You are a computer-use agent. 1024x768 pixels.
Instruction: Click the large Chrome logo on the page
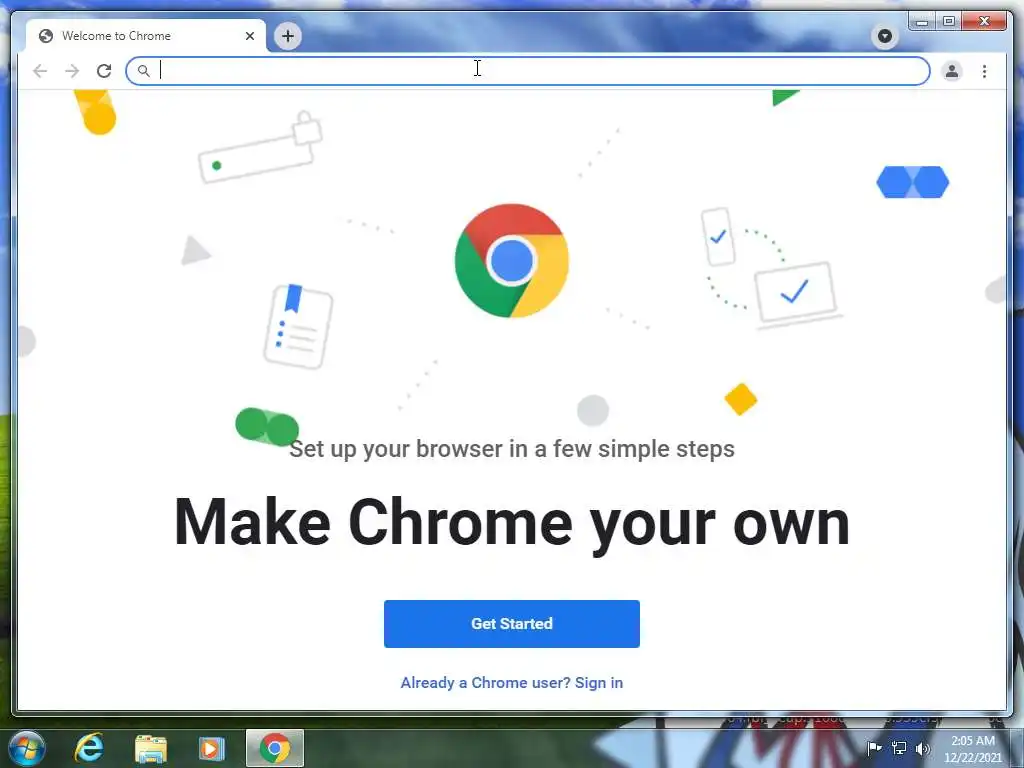511,261
